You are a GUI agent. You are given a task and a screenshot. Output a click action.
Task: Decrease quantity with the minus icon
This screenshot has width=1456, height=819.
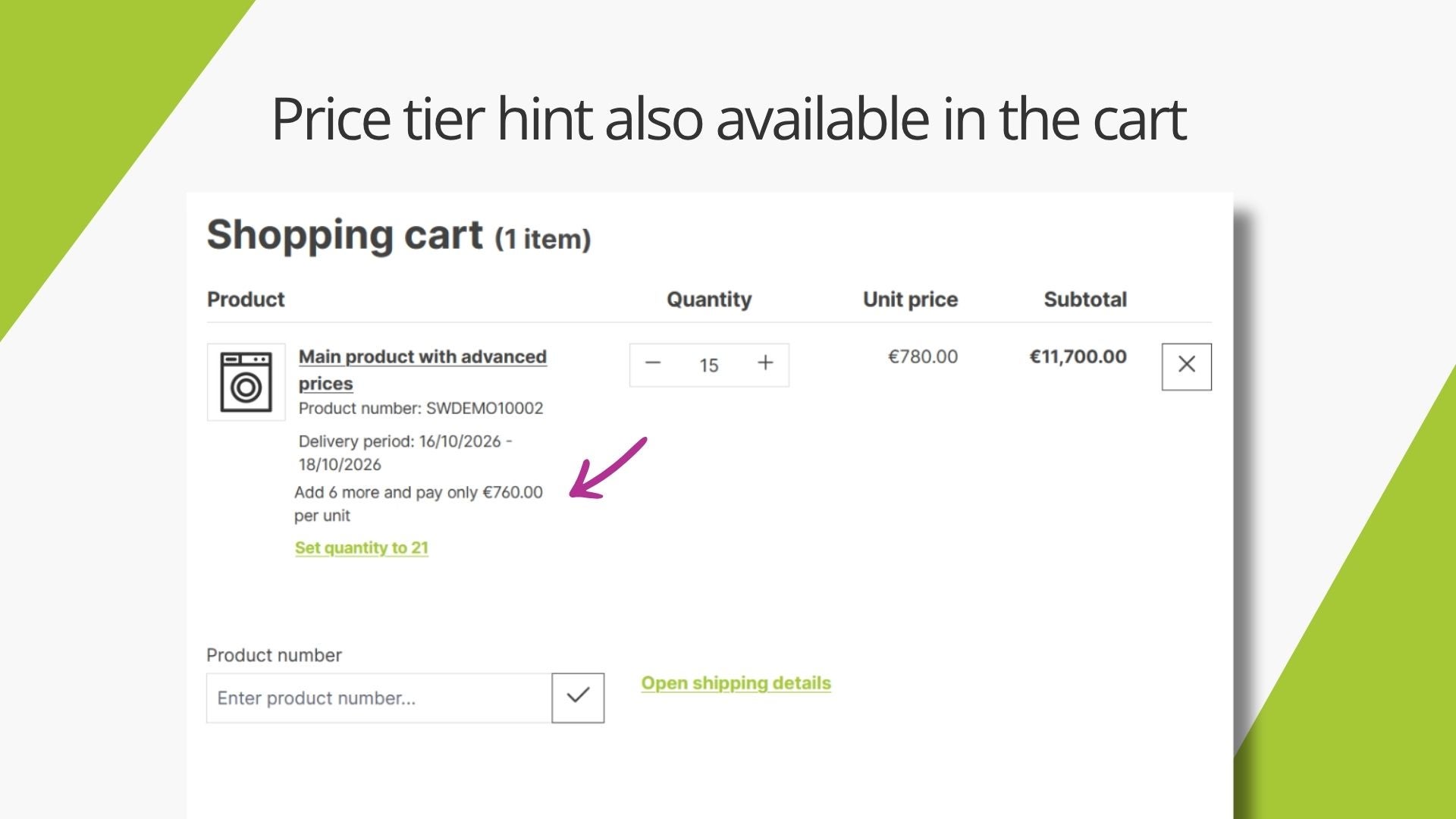coord(653,364)
